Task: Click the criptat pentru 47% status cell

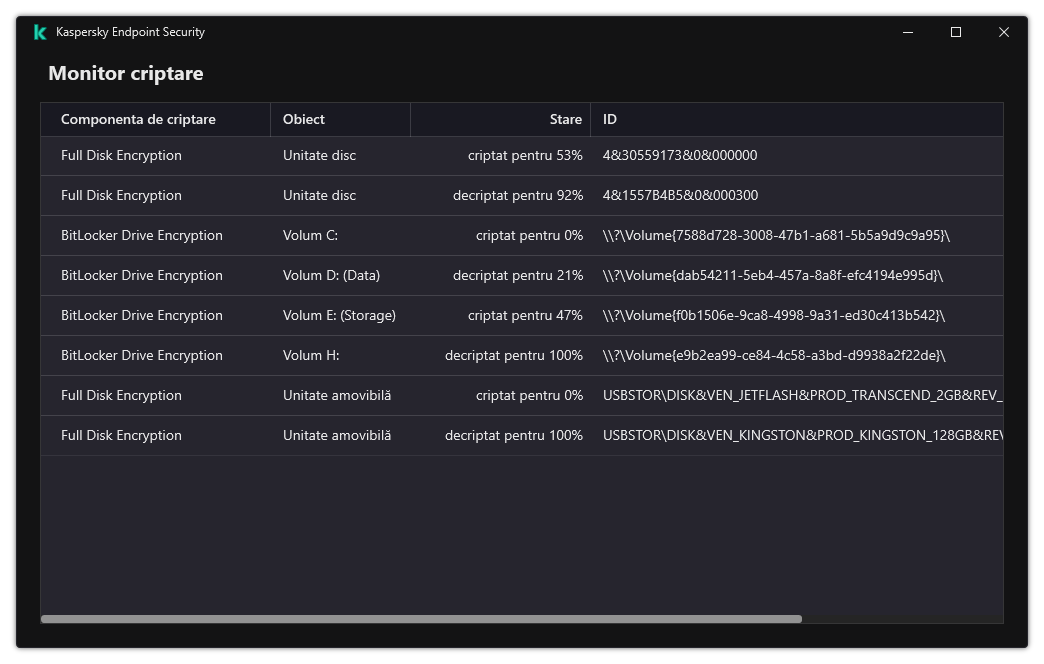Action: point(525,316)
